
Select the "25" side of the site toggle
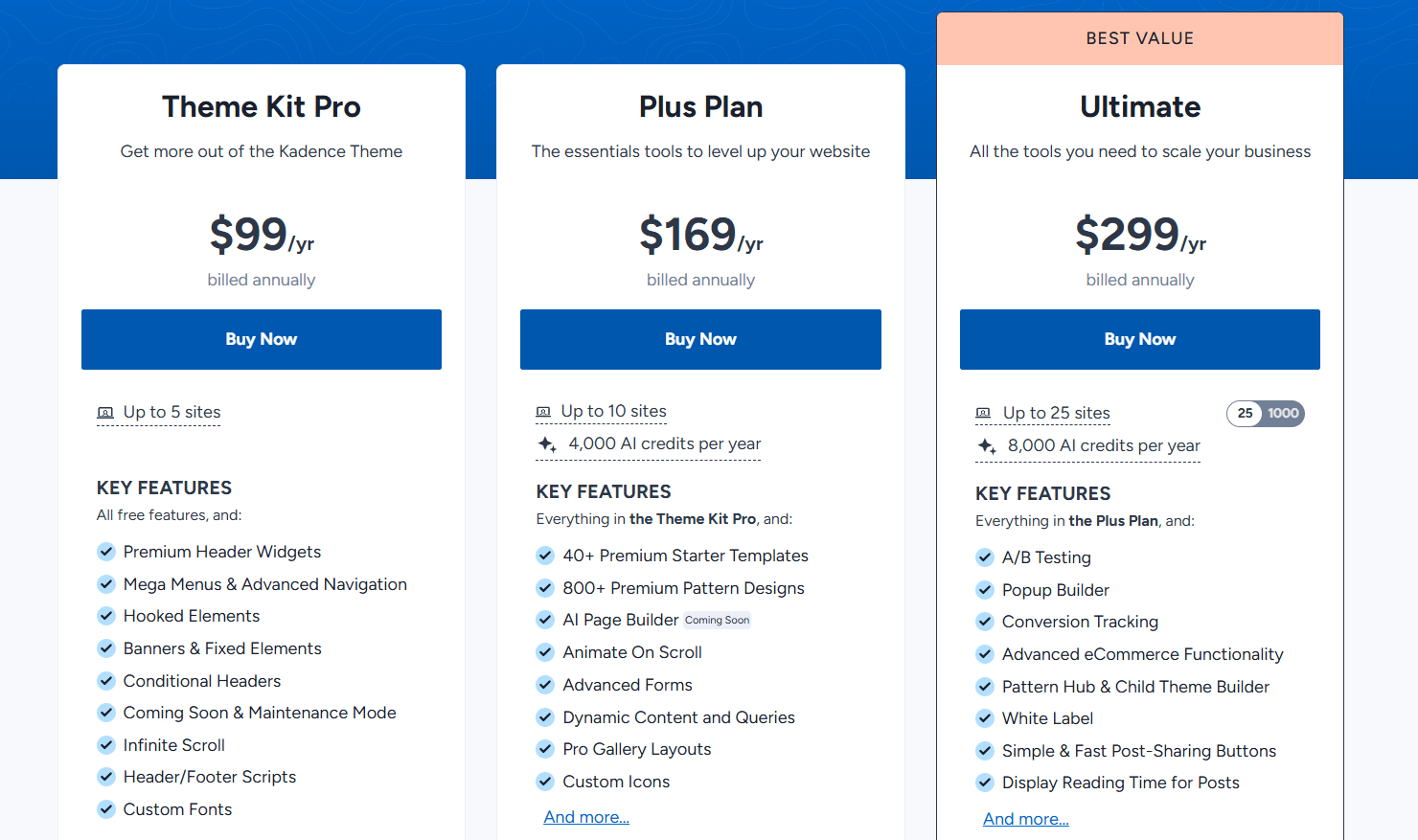coord(1244,414)
